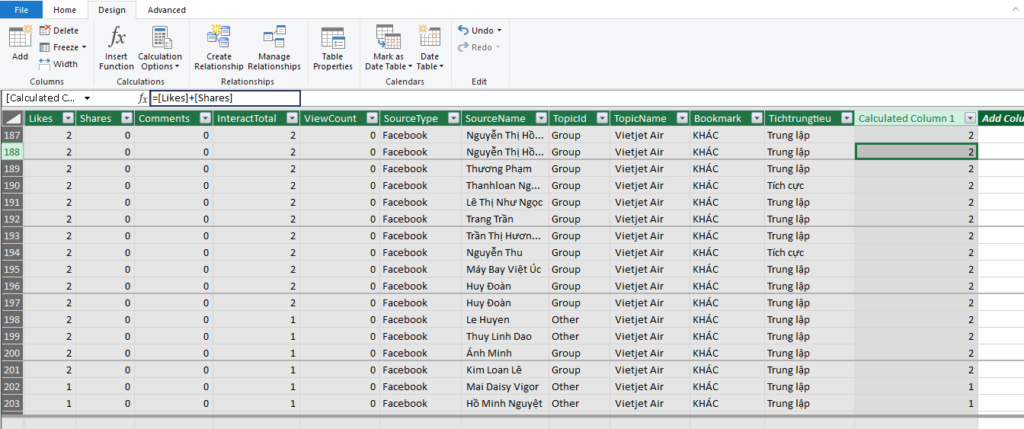This screenshot has width=1024, height=429.
Task: Select row header 203
Action: 12,404
